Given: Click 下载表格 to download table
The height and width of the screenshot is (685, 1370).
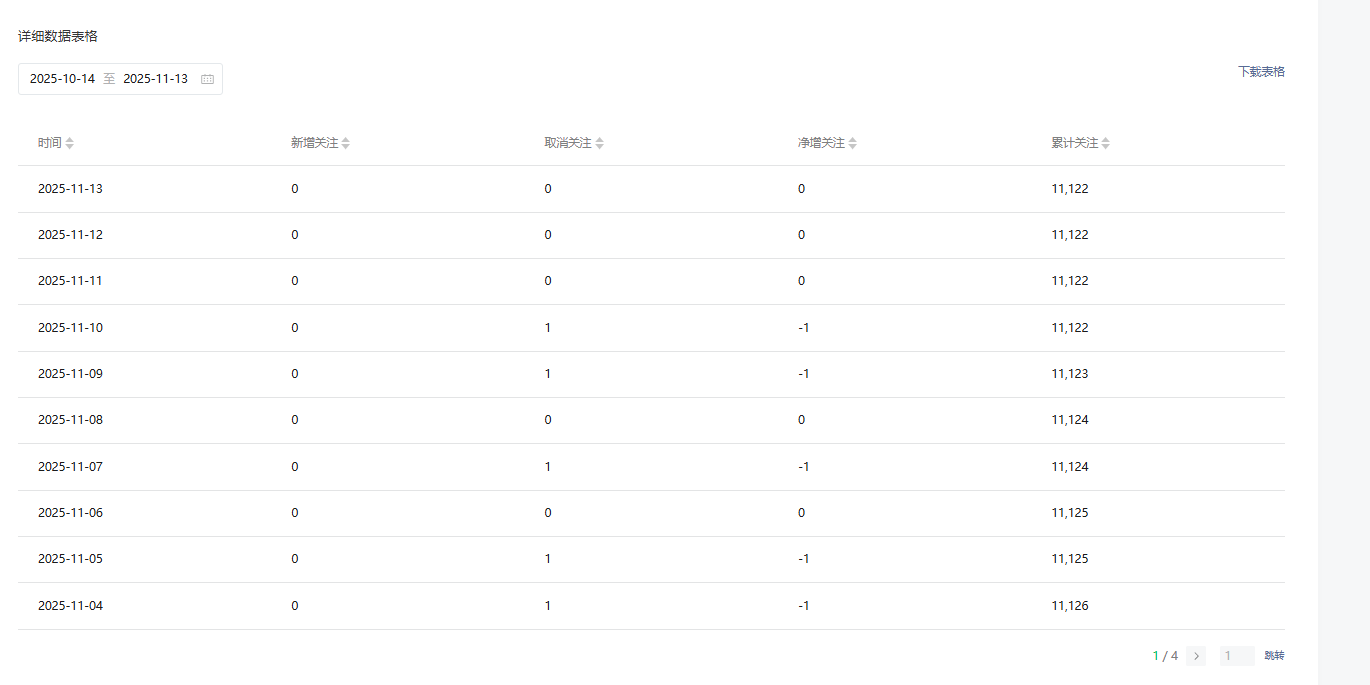Looking at the screenshot, I should pyautogui.click(x=1261, y=72).
